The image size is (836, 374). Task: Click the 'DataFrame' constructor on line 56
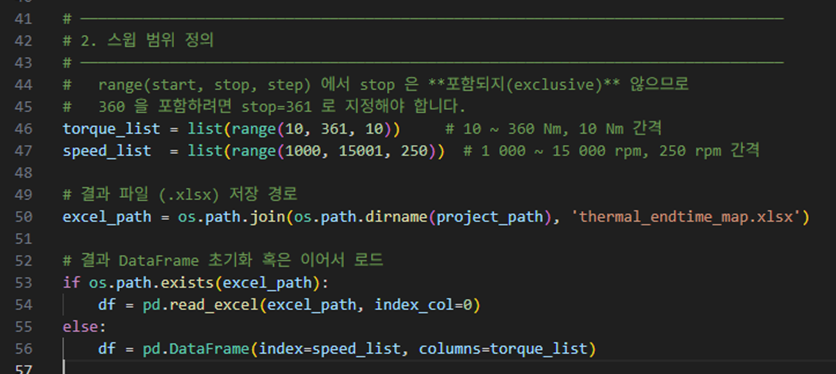coord(210,349)
